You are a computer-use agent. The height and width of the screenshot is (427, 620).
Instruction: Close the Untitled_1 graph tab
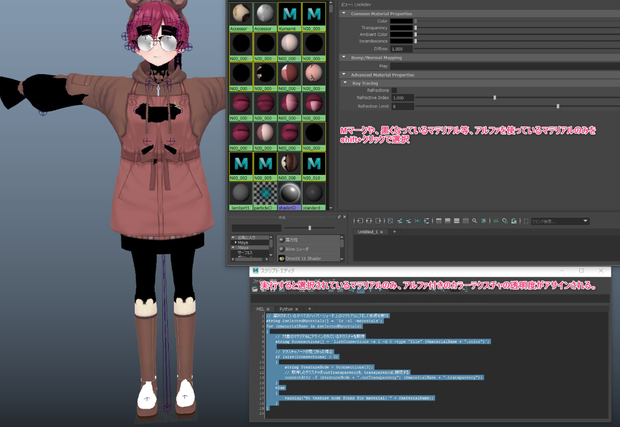382,232
